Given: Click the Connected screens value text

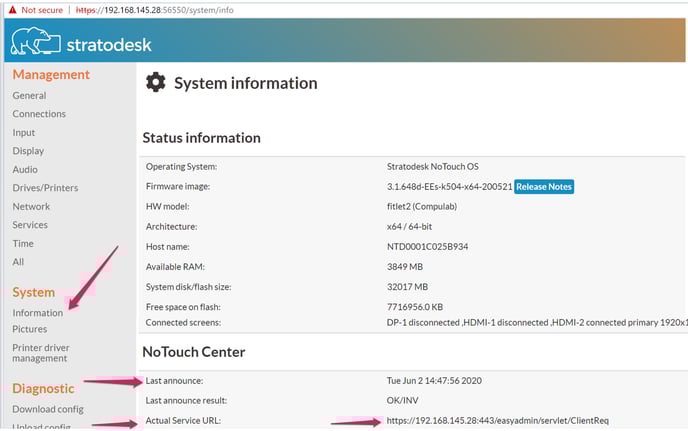Looking at the screenshot, I should point(537,323).
